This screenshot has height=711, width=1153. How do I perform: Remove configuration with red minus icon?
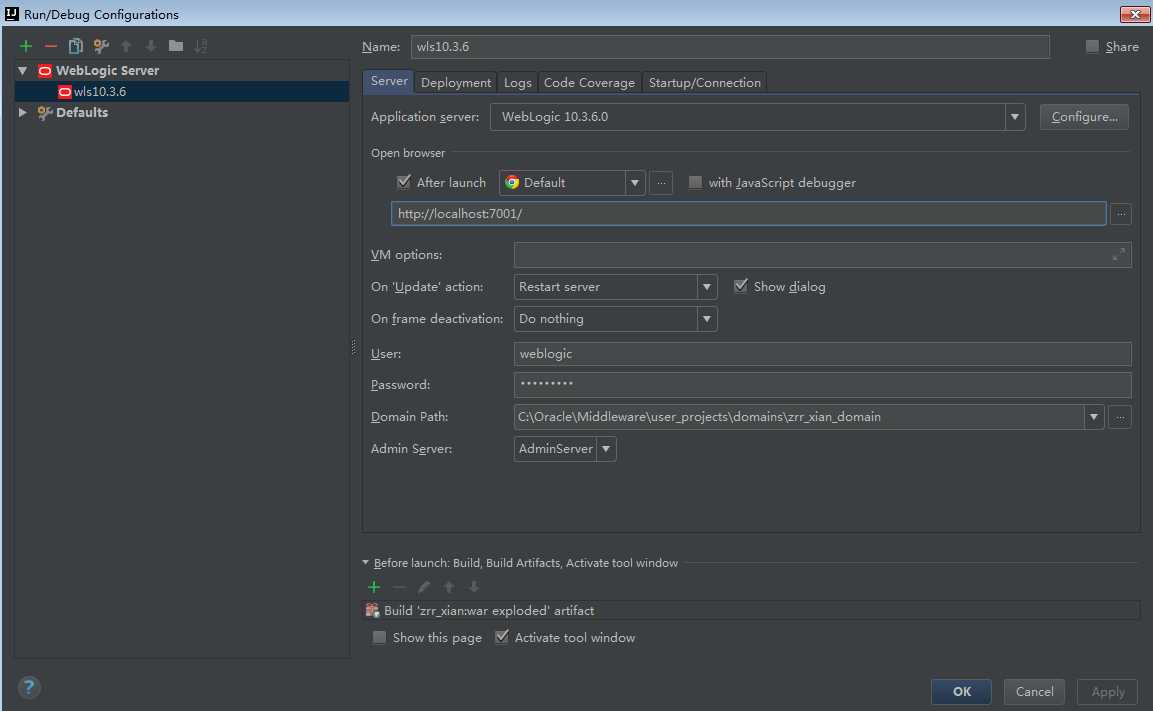click(51, 46)
